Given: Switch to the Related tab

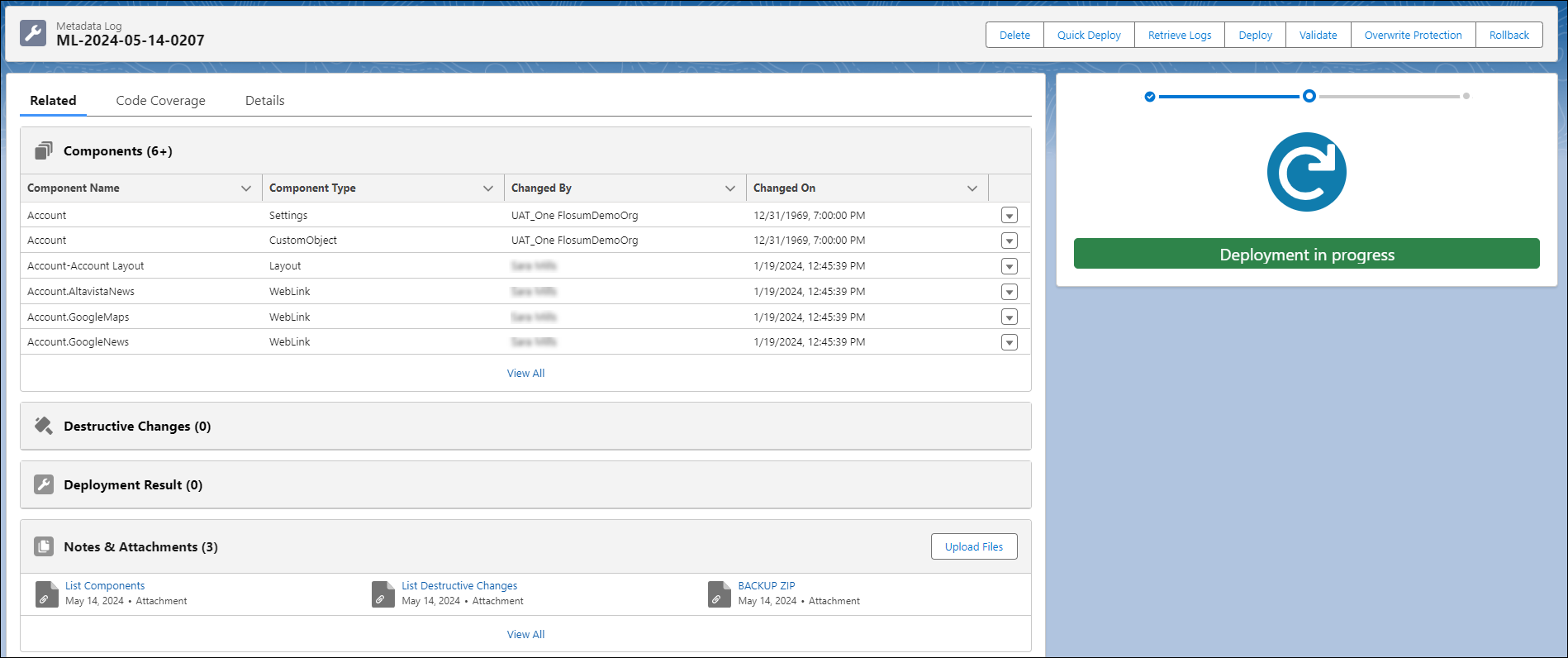Looking at the screenshot, I should coord(53,101).
